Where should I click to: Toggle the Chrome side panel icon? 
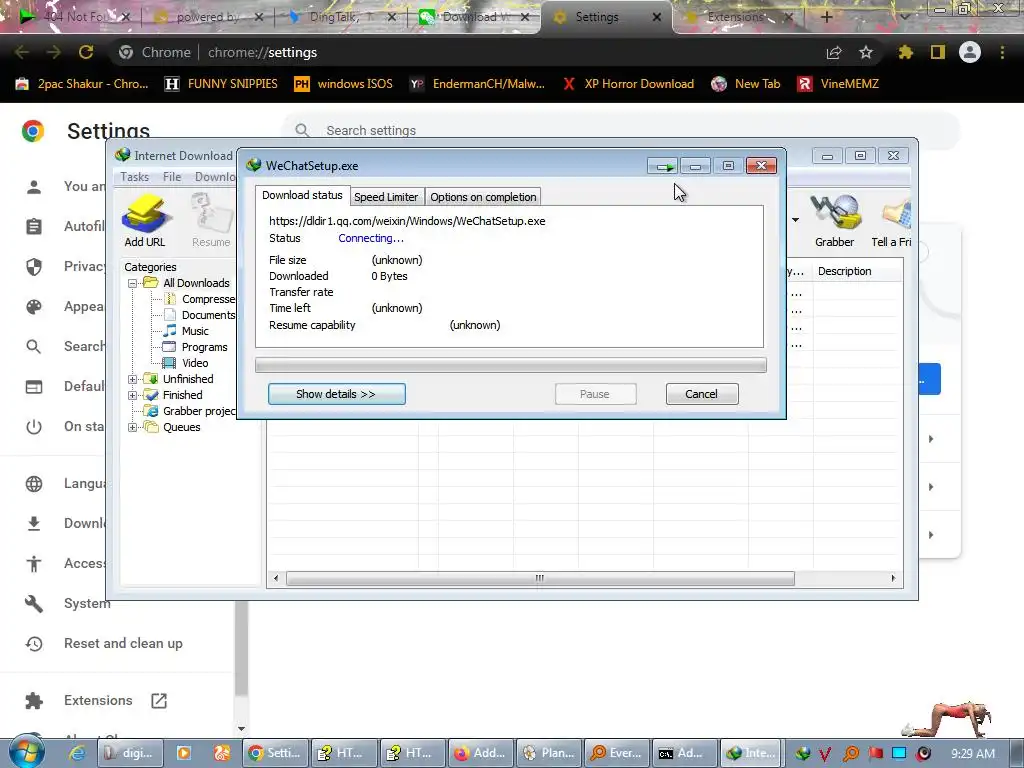[938, 52]
